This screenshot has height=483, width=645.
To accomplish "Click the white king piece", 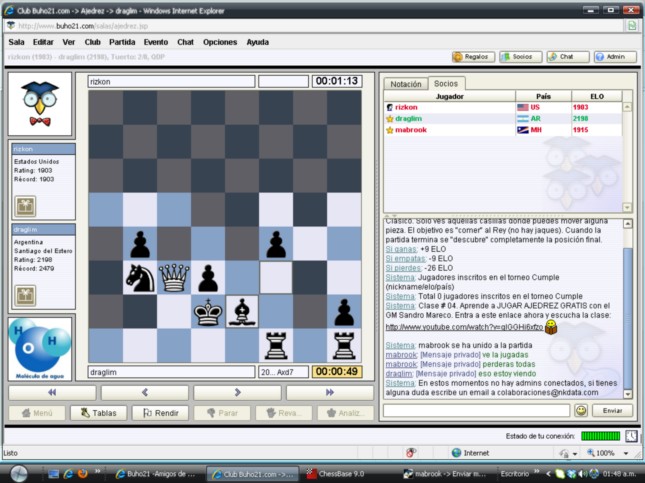I will [208, 311].
